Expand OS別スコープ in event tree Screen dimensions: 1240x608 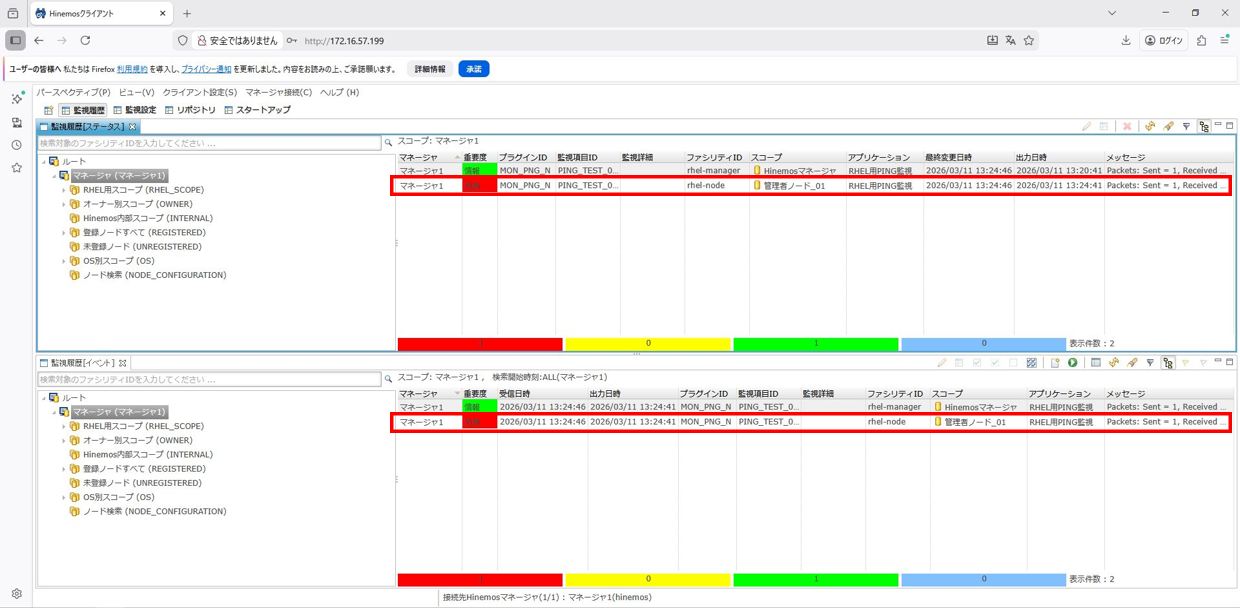[64, 497]
